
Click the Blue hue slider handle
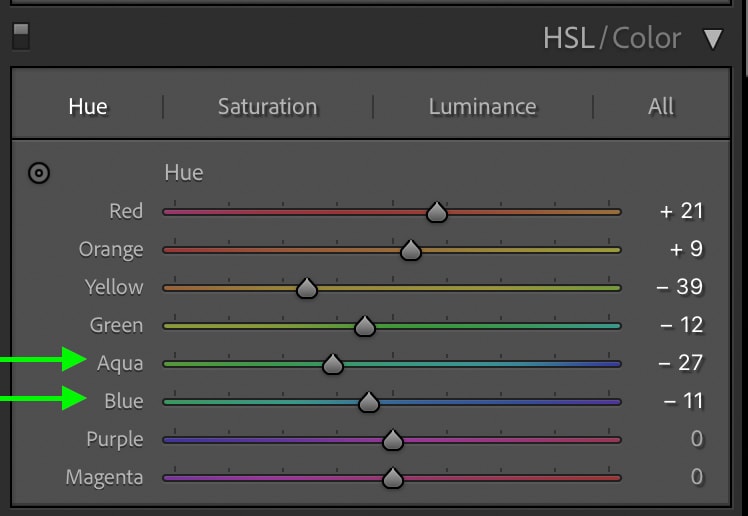pos(368,402)
